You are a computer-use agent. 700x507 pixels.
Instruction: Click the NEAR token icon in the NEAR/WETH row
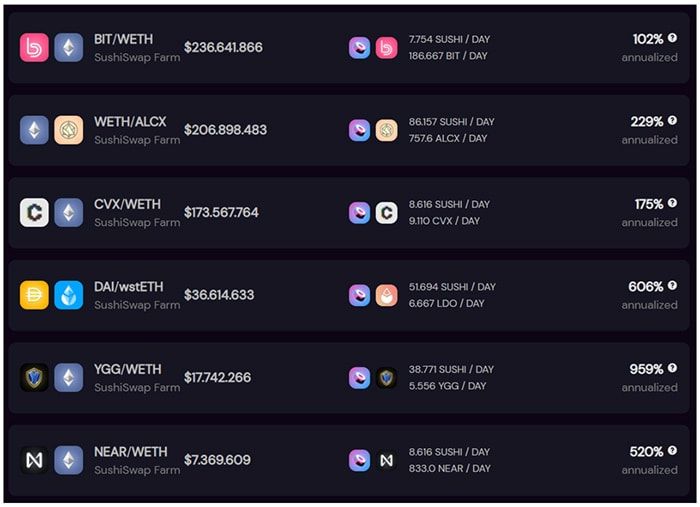(34, 460)
